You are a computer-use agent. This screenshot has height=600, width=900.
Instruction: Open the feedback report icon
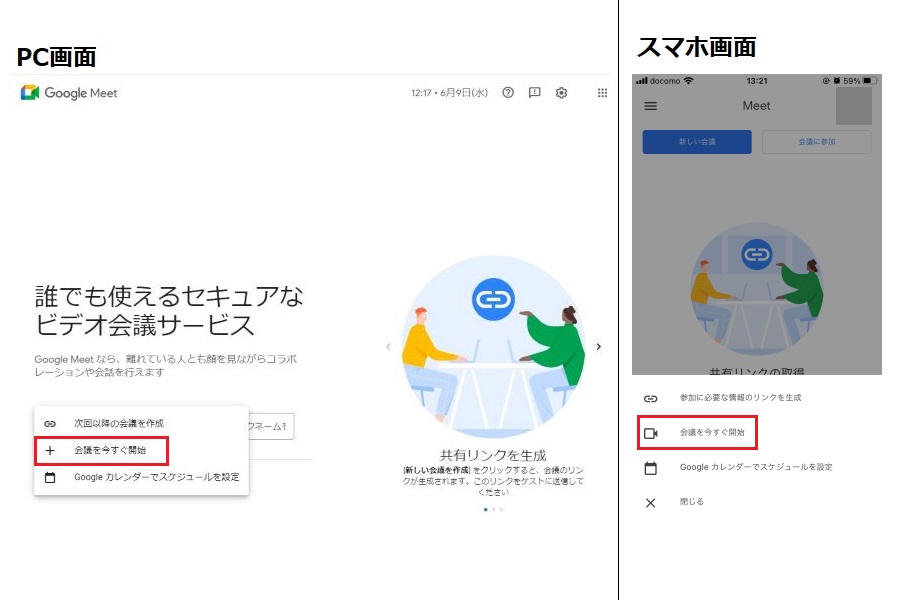click(534, 92)
